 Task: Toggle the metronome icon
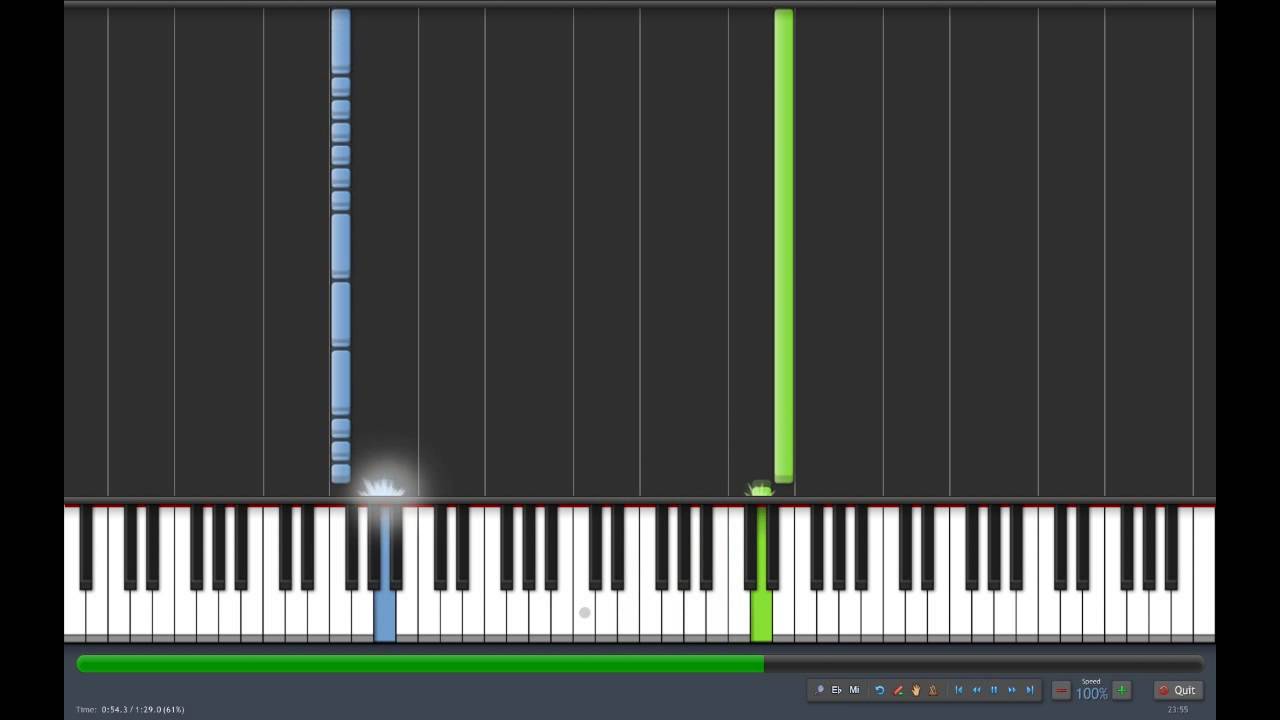coord(933,690)
